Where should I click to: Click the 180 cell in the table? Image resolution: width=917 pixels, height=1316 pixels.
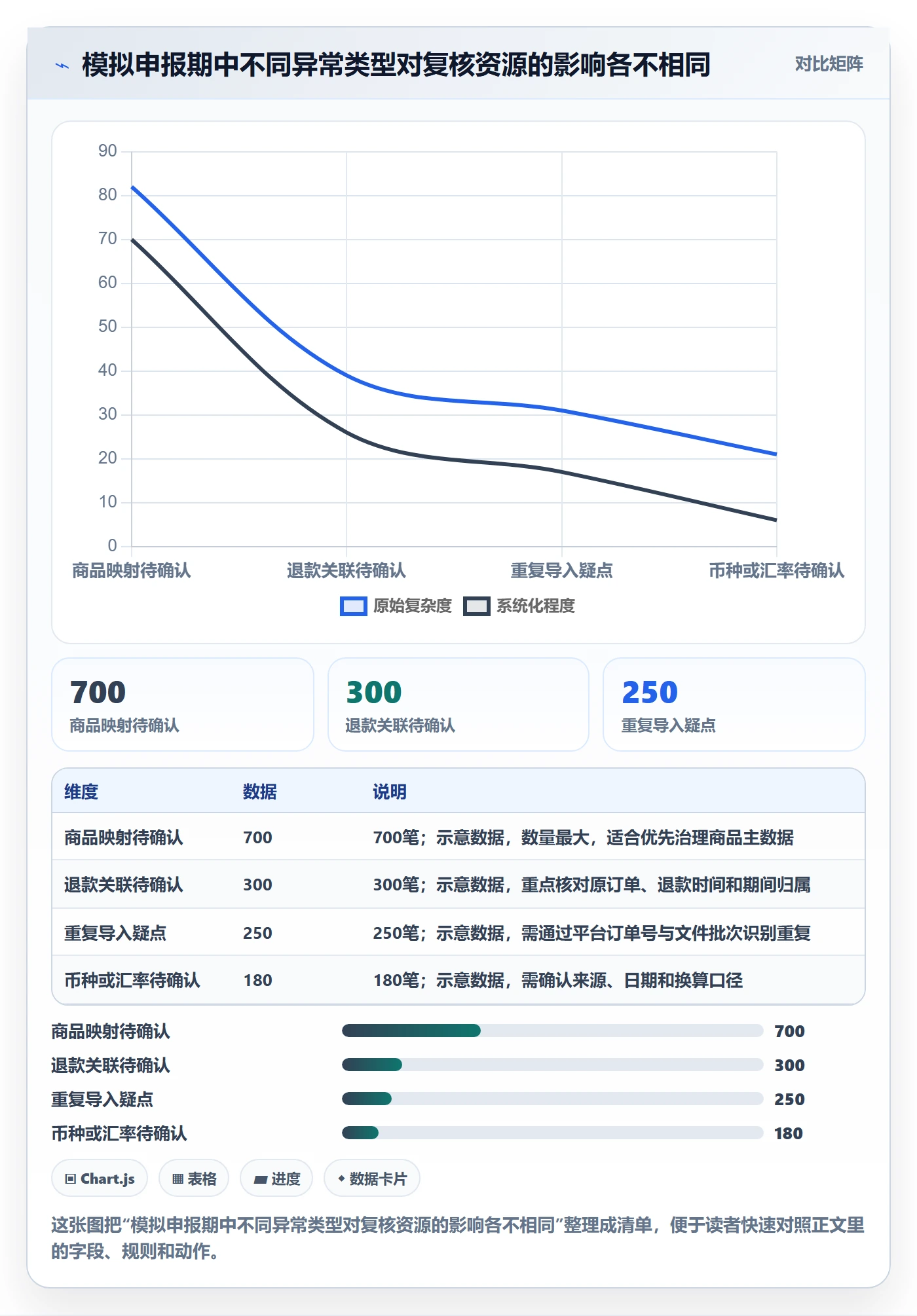pos(257,980)
